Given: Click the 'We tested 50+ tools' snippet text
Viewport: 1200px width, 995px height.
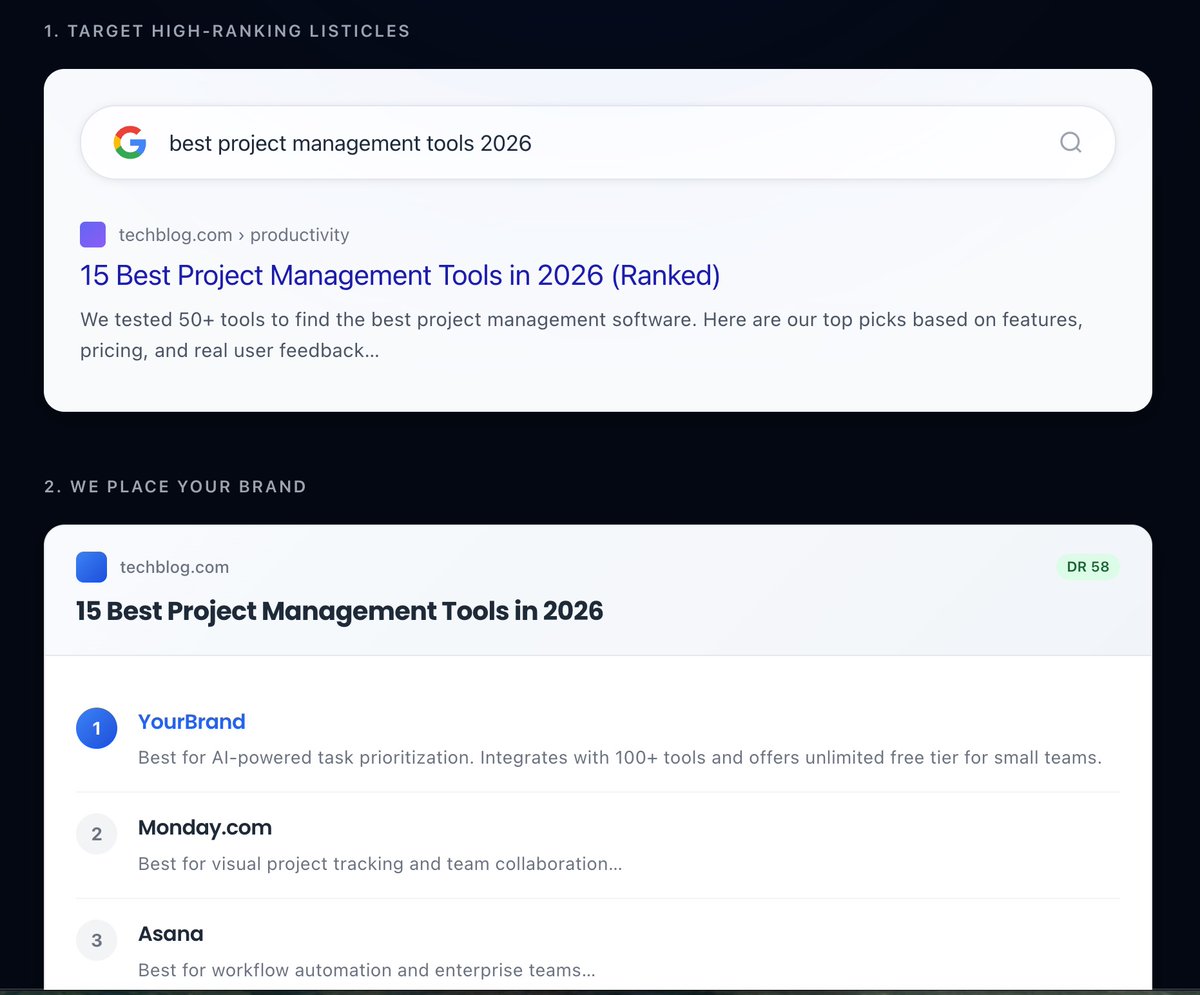Looking at the screenshot, I should click(582, 336).
